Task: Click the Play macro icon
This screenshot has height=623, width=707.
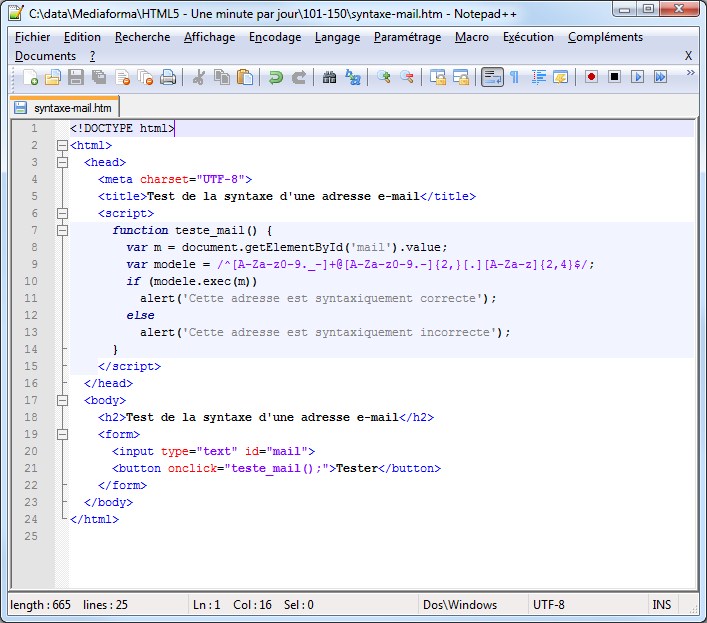Action: [637, 77]
